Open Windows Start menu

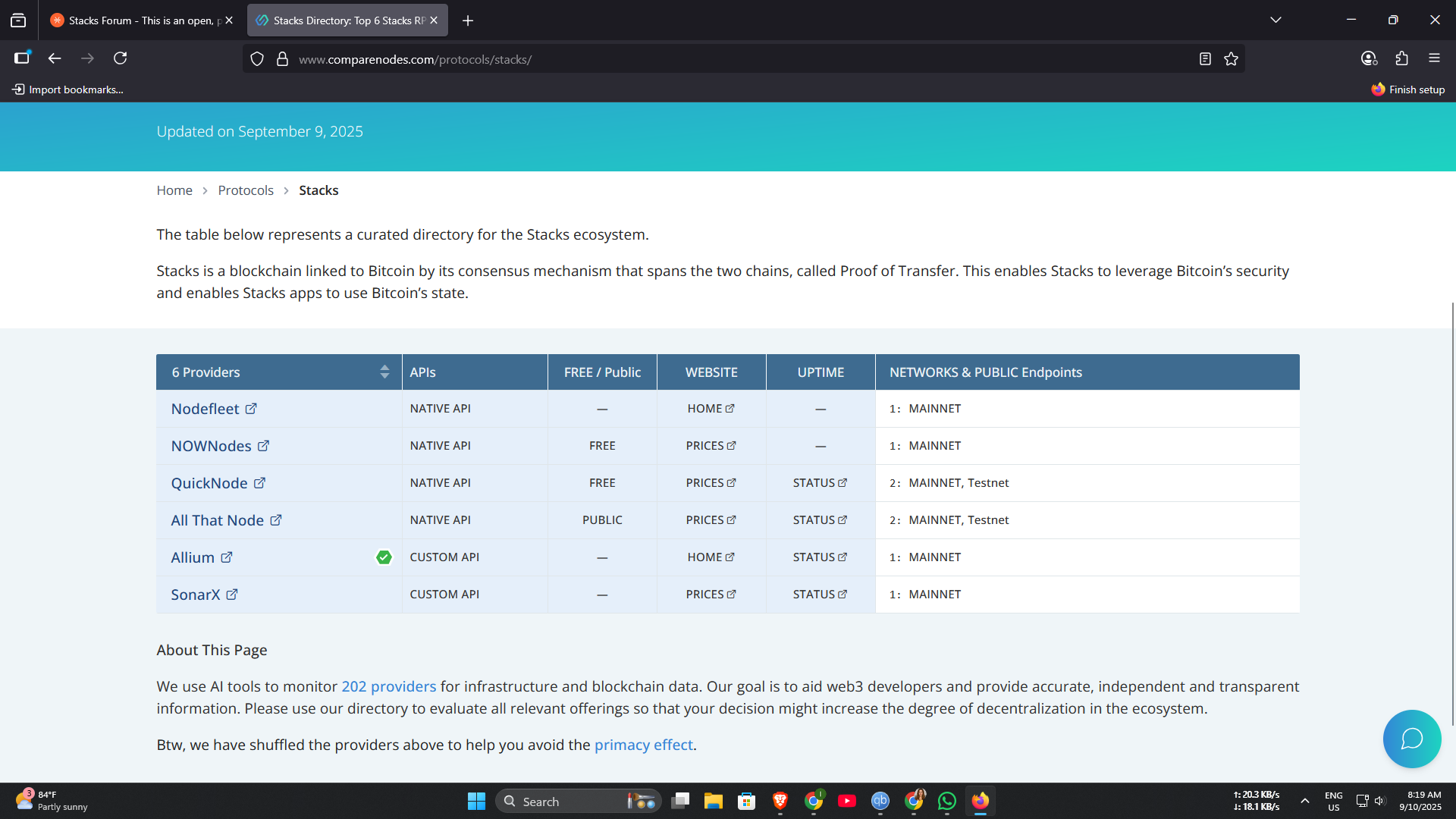point(476,801)
